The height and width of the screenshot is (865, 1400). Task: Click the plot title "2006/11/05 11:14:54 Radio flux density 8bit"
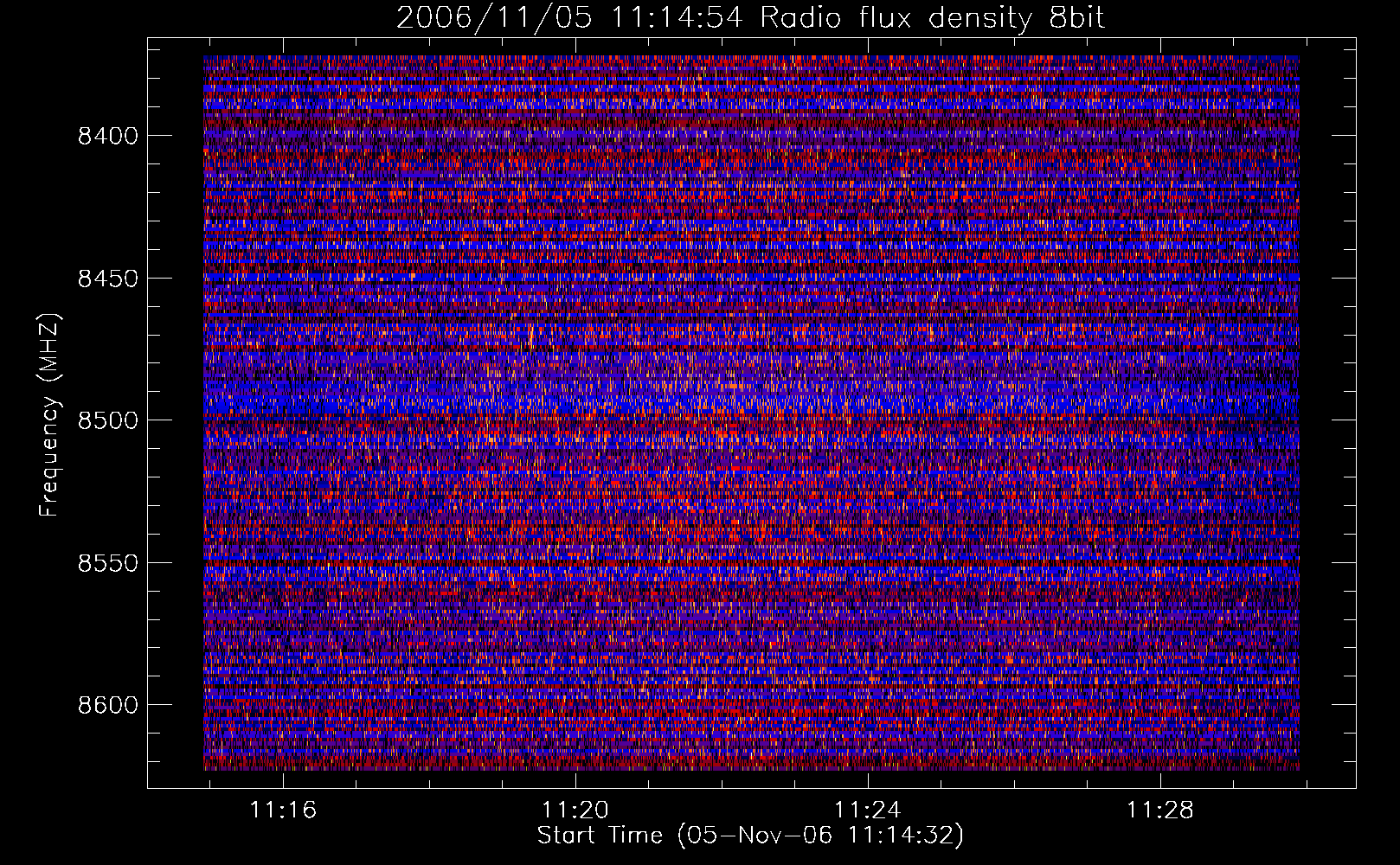click(750, 18)
